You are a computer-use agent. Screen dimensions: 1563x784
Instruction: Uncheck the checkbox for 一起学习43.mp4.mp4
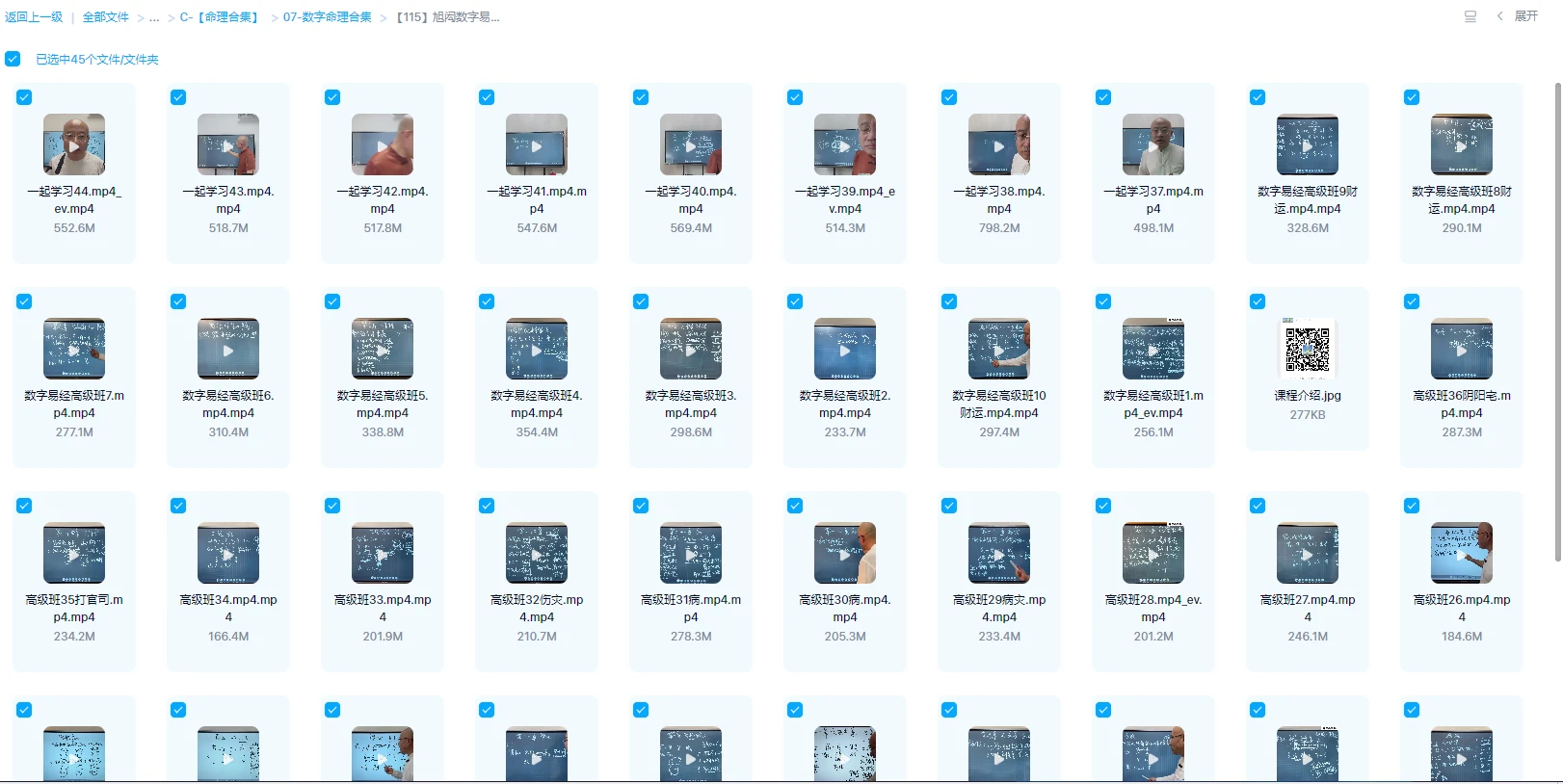(x=178, y=97)
